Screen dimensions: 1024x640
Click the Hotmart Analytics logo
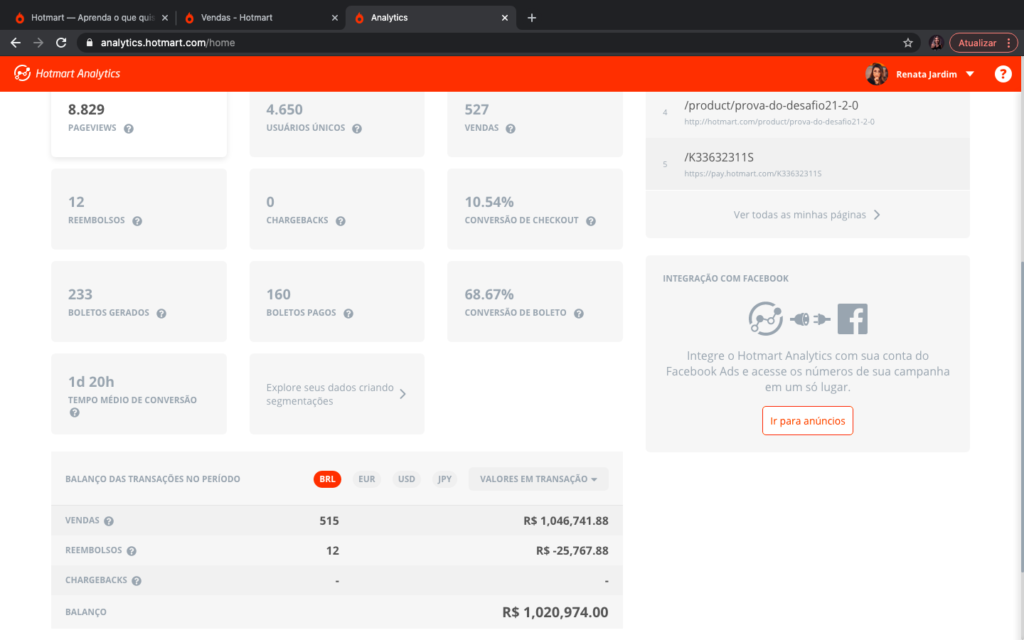67,73
